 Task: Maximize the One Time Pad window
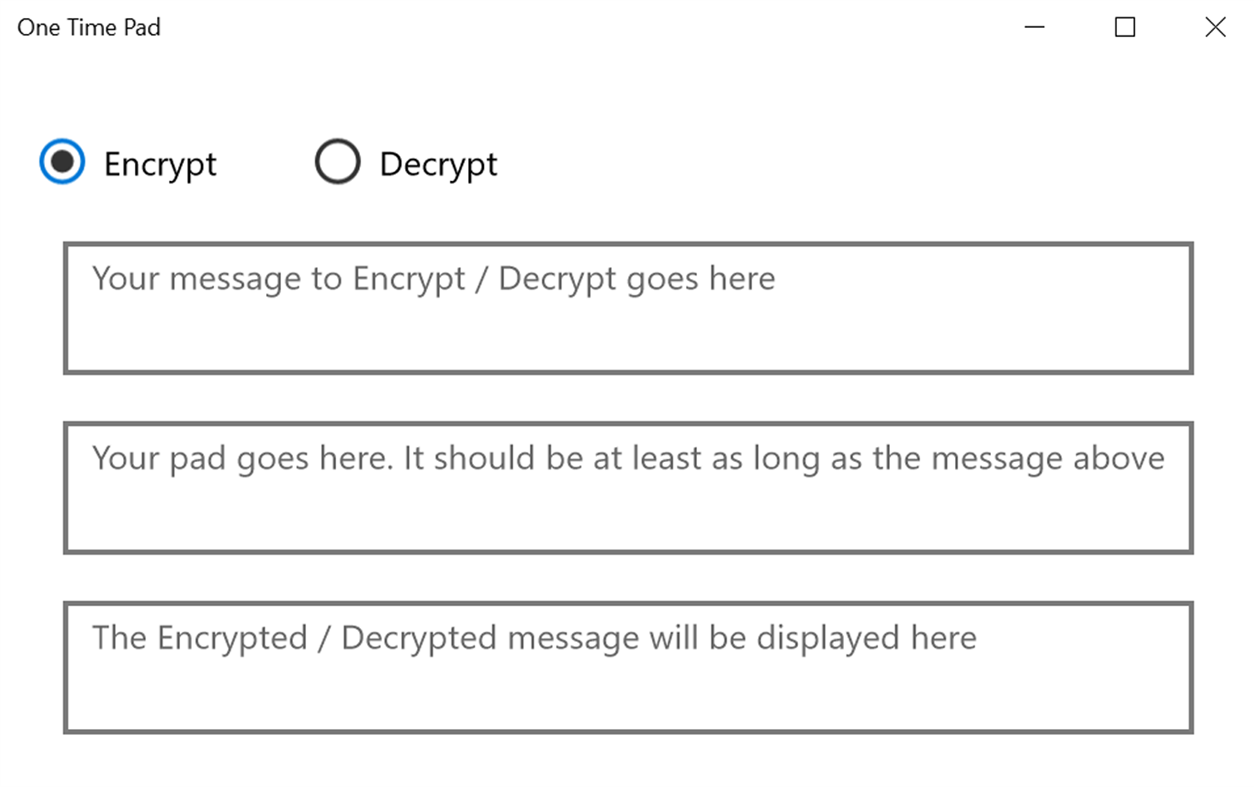coord(1125,27)
